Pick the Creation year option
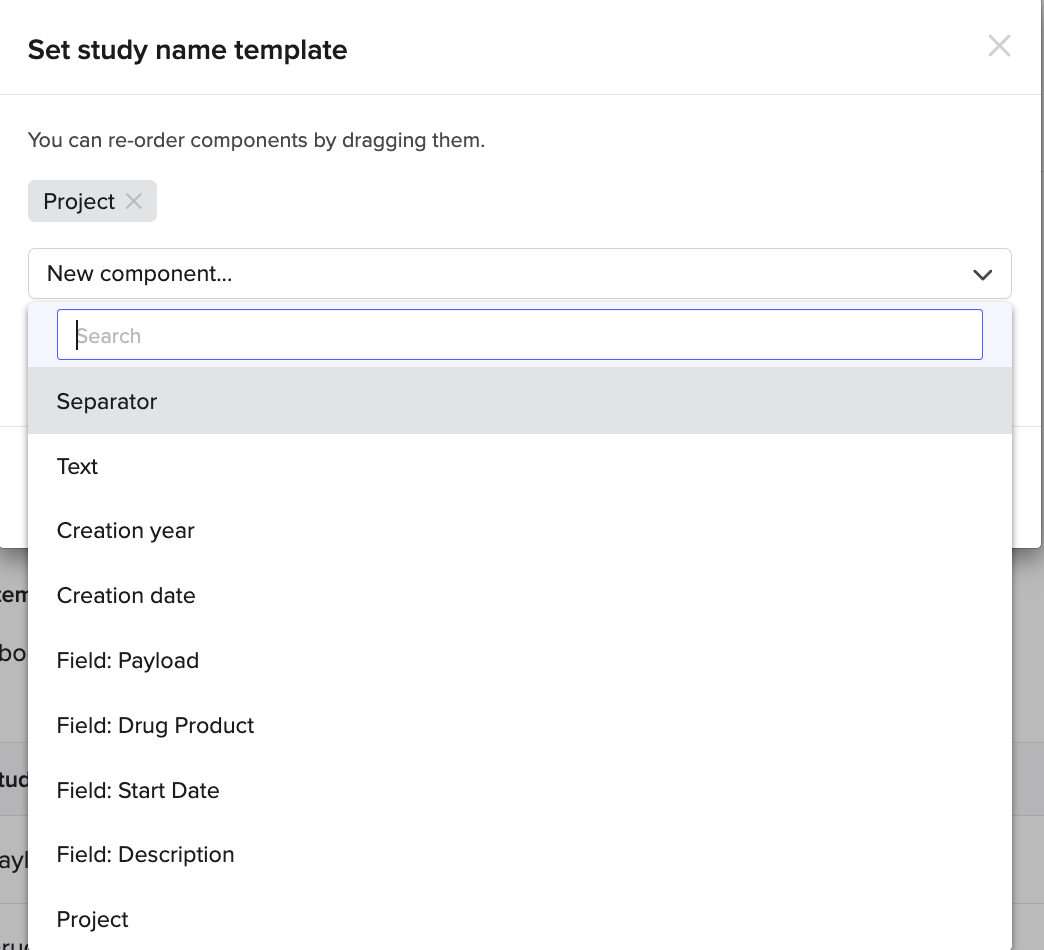This screenshot has height=950, width=1044. point(125,531)
